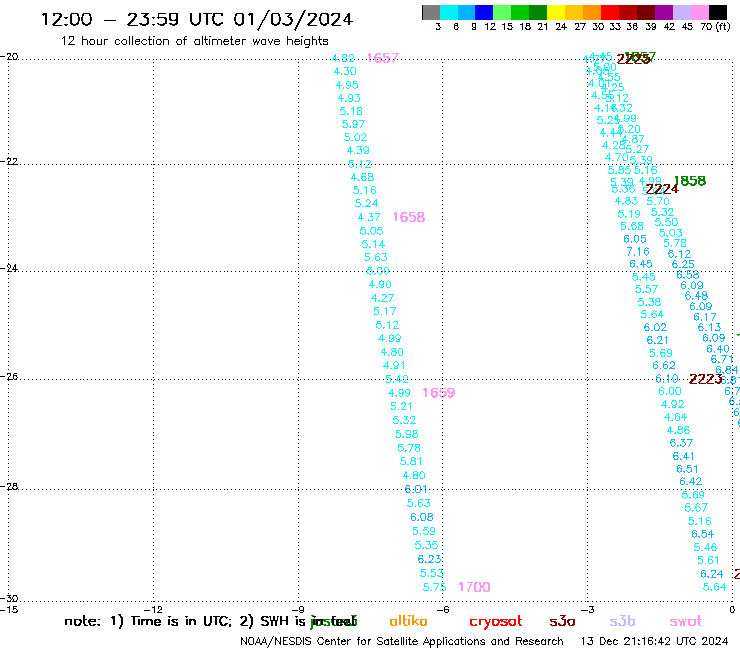Screen dimensions: 740x650
Task: Select the lavender s3b legend label
Action: pos(622,621)
